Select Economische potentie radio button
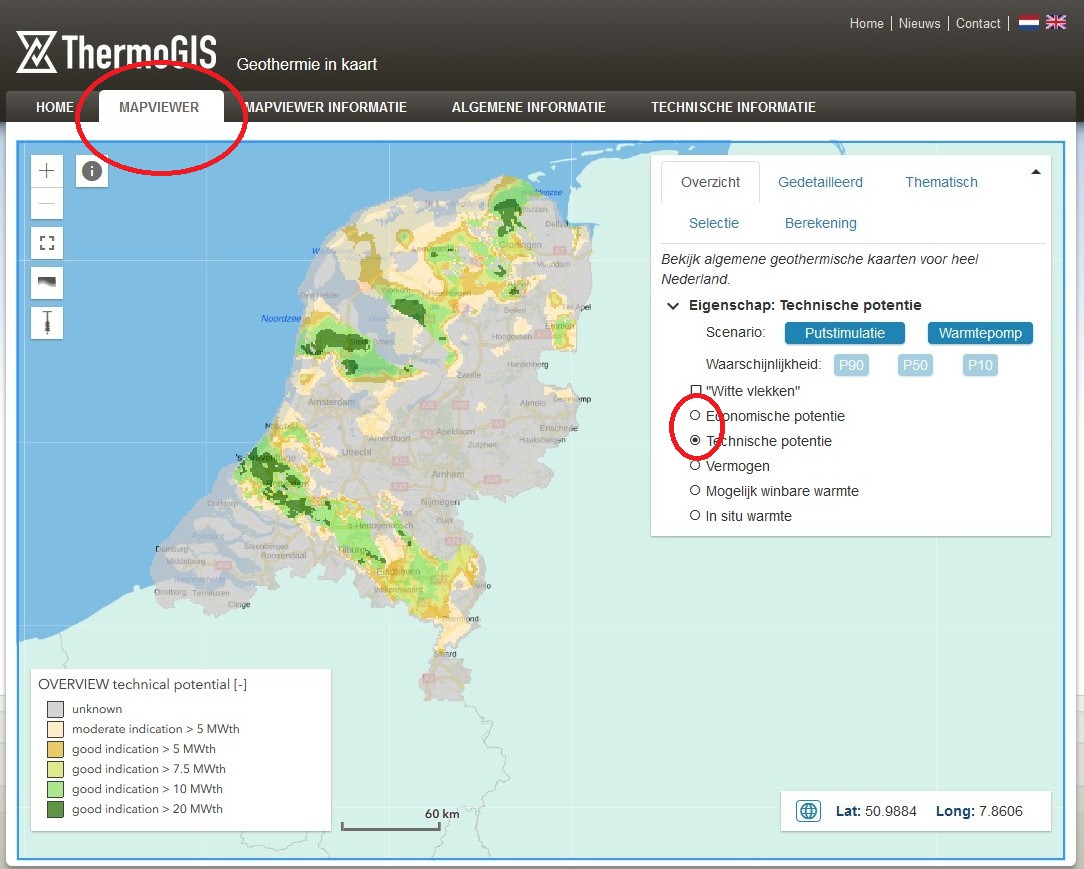This screenshot has width=1084, height=869. (695, 415)
